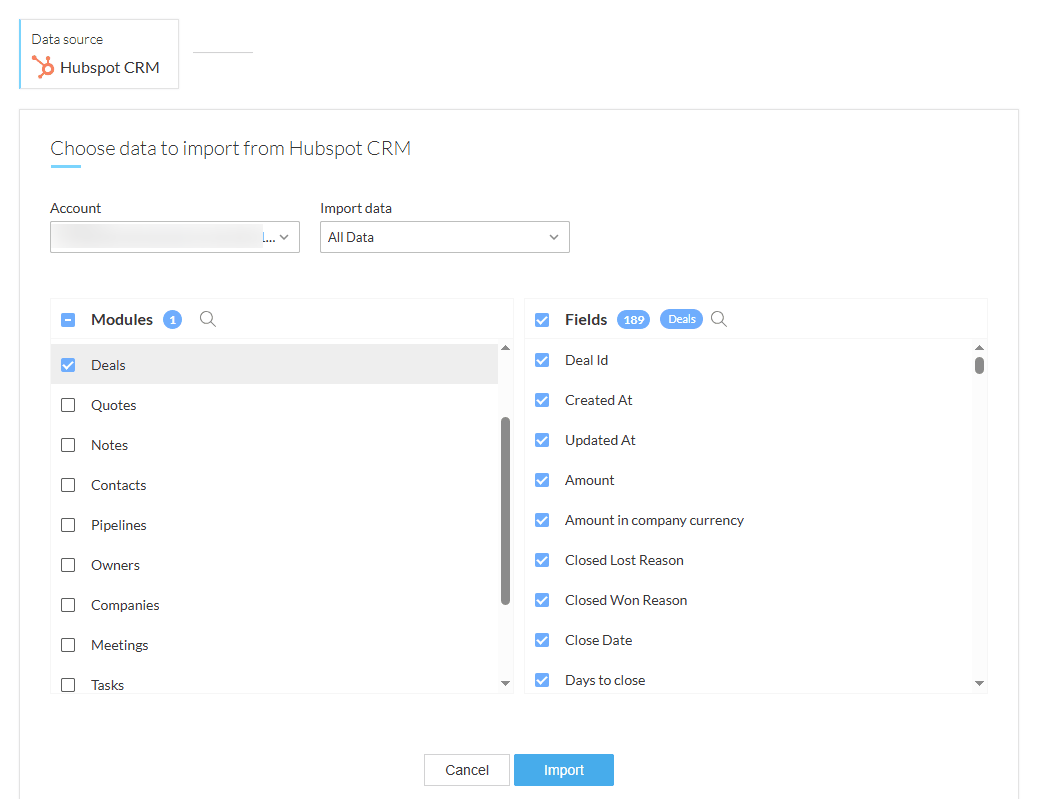The width and height of the screenshot is (1042, 799).
Task: Search fields using magnifier icon
Action: point(718,319)
